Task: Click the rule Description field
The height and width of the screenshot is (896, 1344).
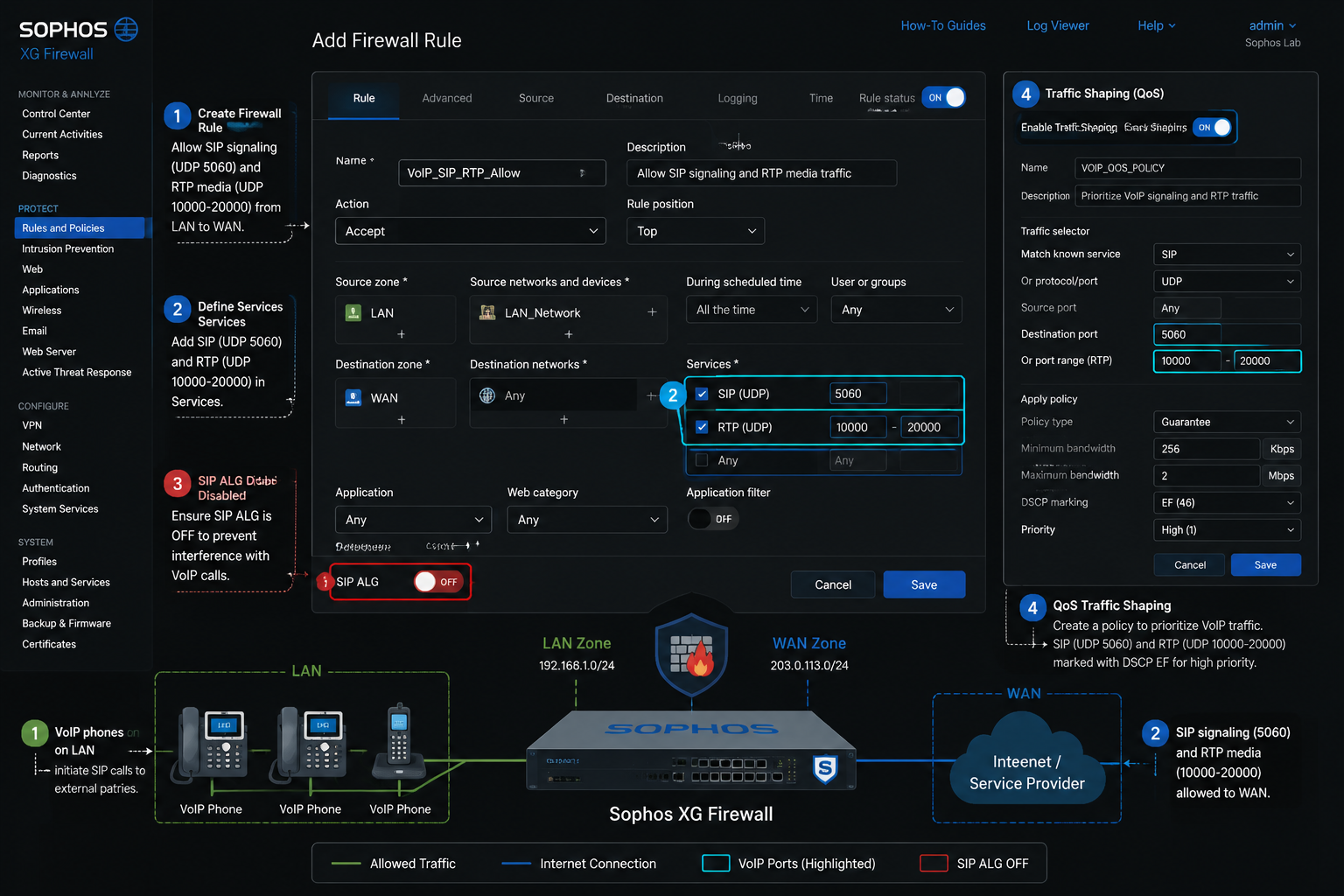Action: pyautogui.click(x=761, y=173)
